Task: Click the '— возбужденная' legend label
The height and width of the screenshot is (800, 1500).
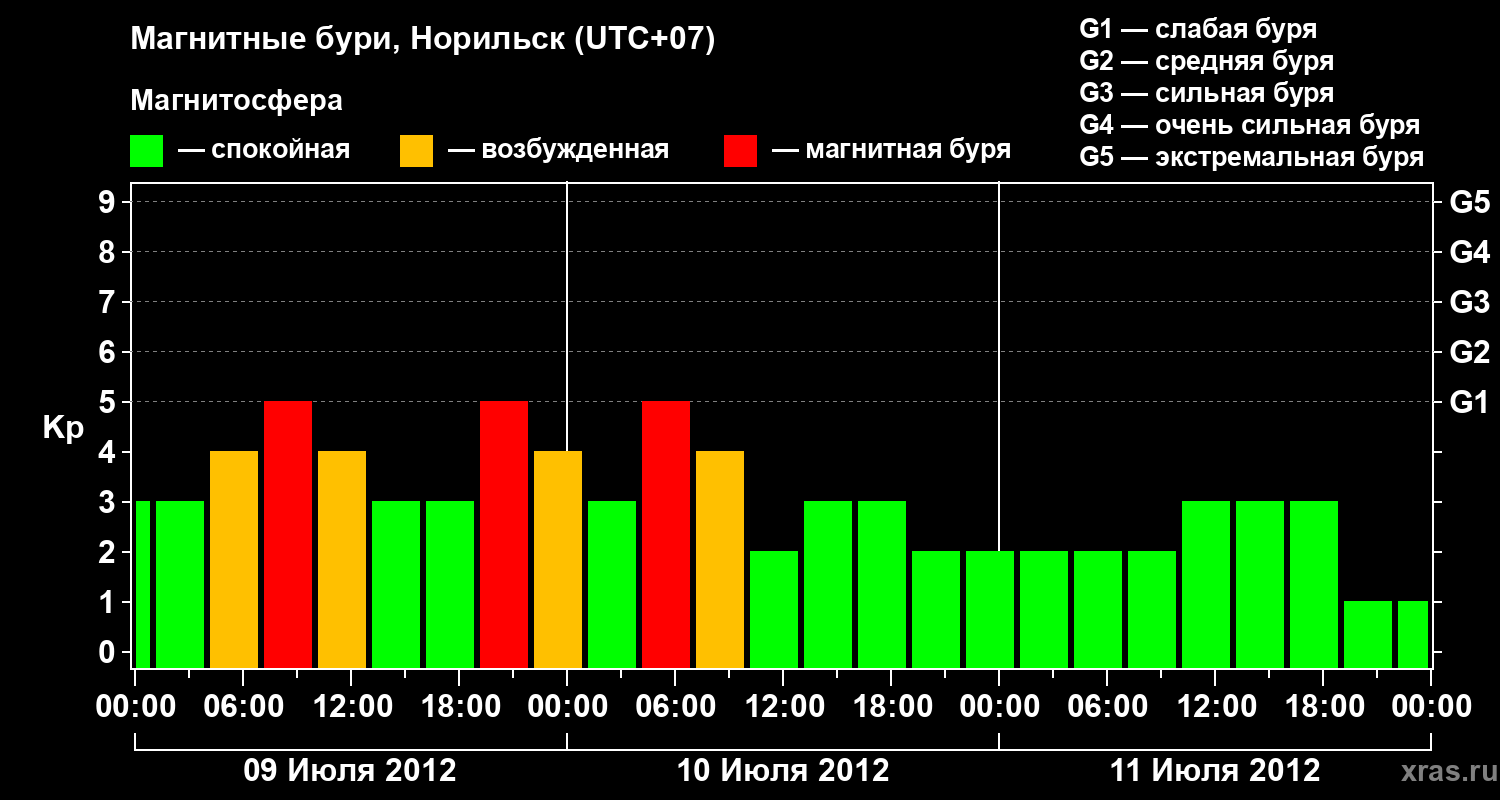Action: [558, 151]
